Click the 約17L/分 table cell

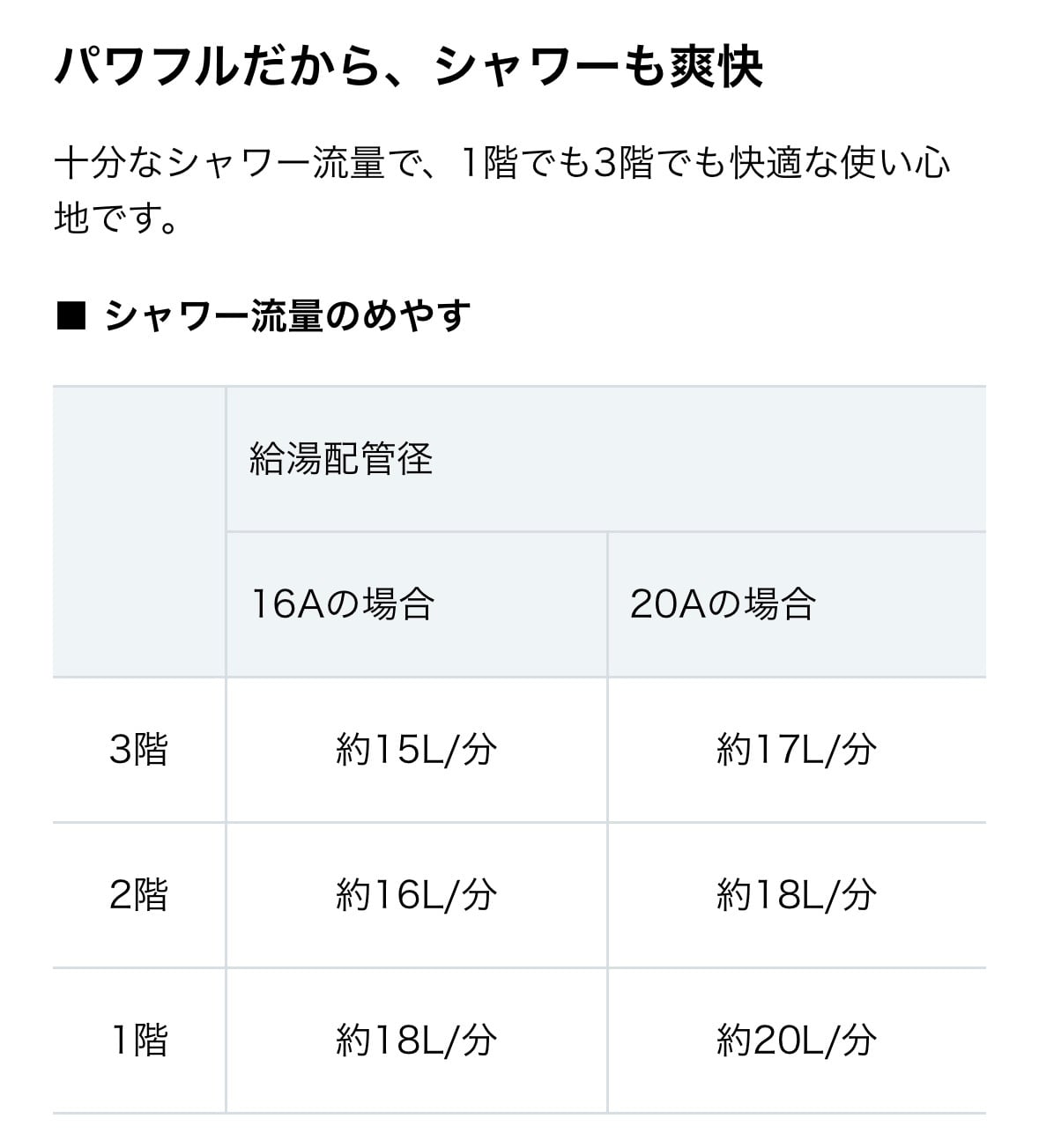coord(797,750)
